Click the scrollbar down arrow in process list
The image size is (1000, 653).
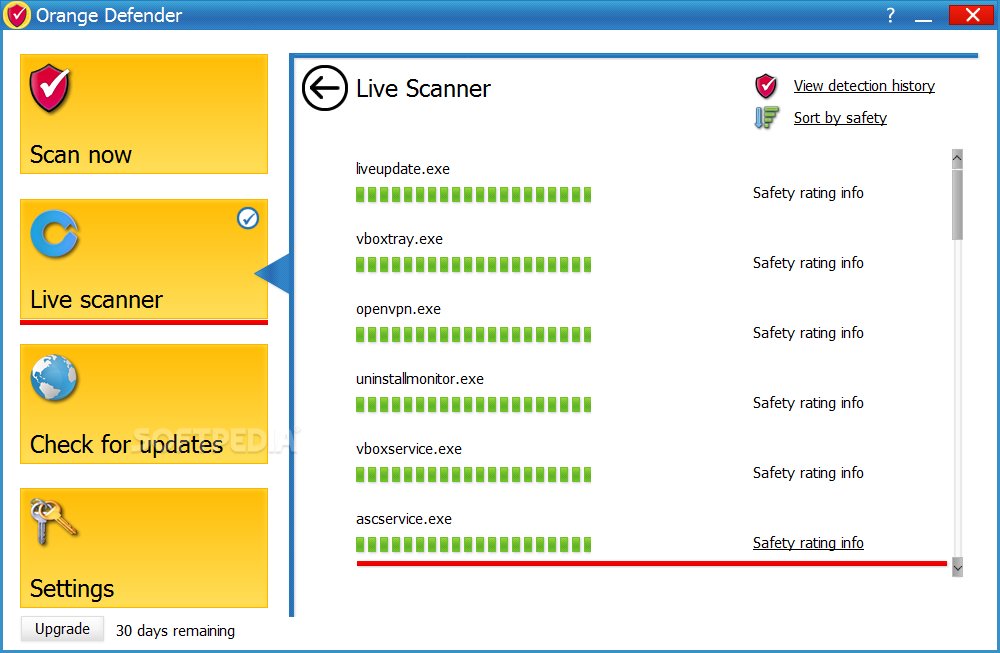(x=957, y=567)
